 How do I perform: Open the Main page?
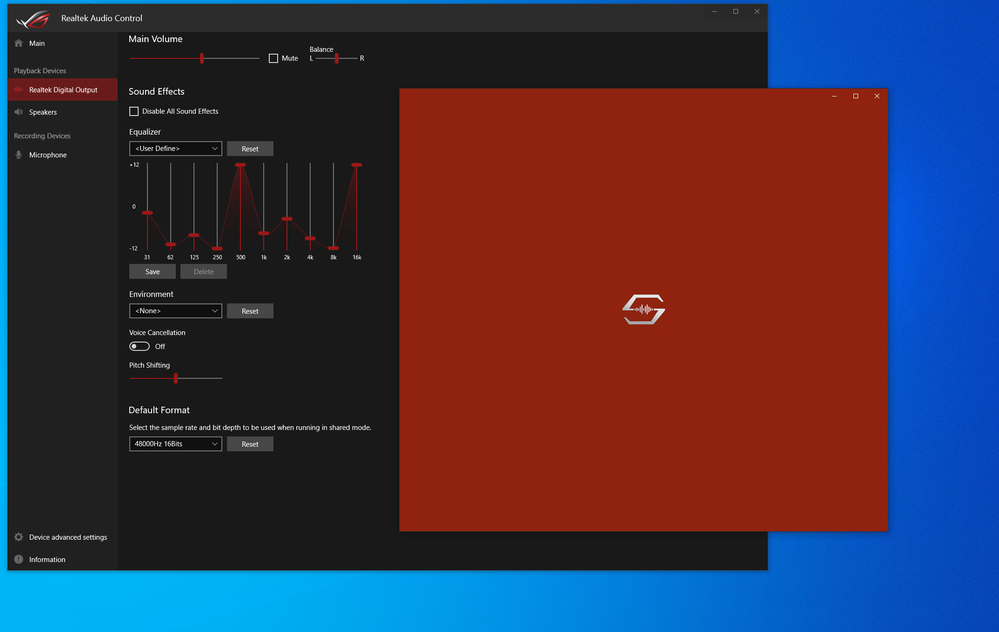click(62, 43)
